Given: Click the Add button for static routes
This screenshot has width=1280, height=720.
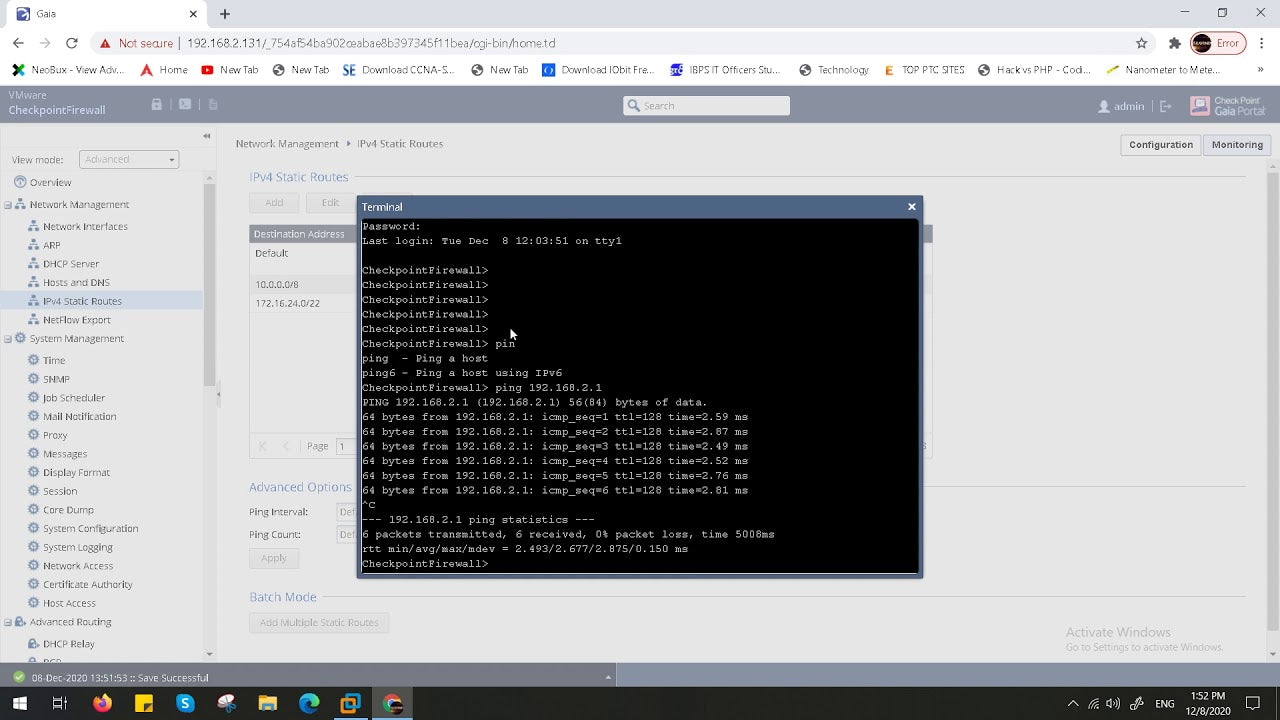Looking at the screenshot, I should [274, 202].
